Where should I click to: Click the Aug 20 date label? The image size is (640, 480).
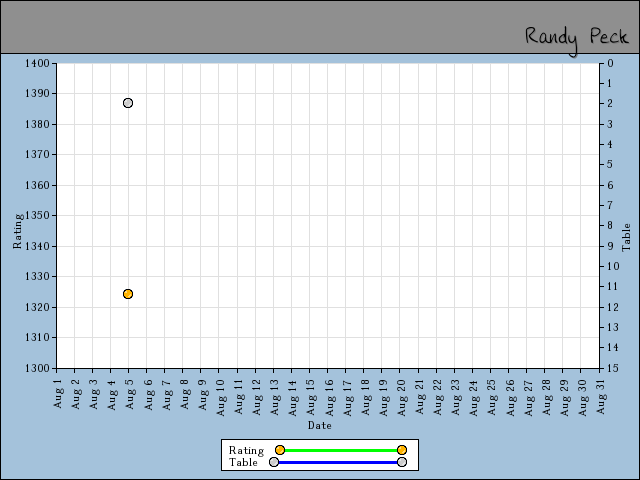[402, 398]
